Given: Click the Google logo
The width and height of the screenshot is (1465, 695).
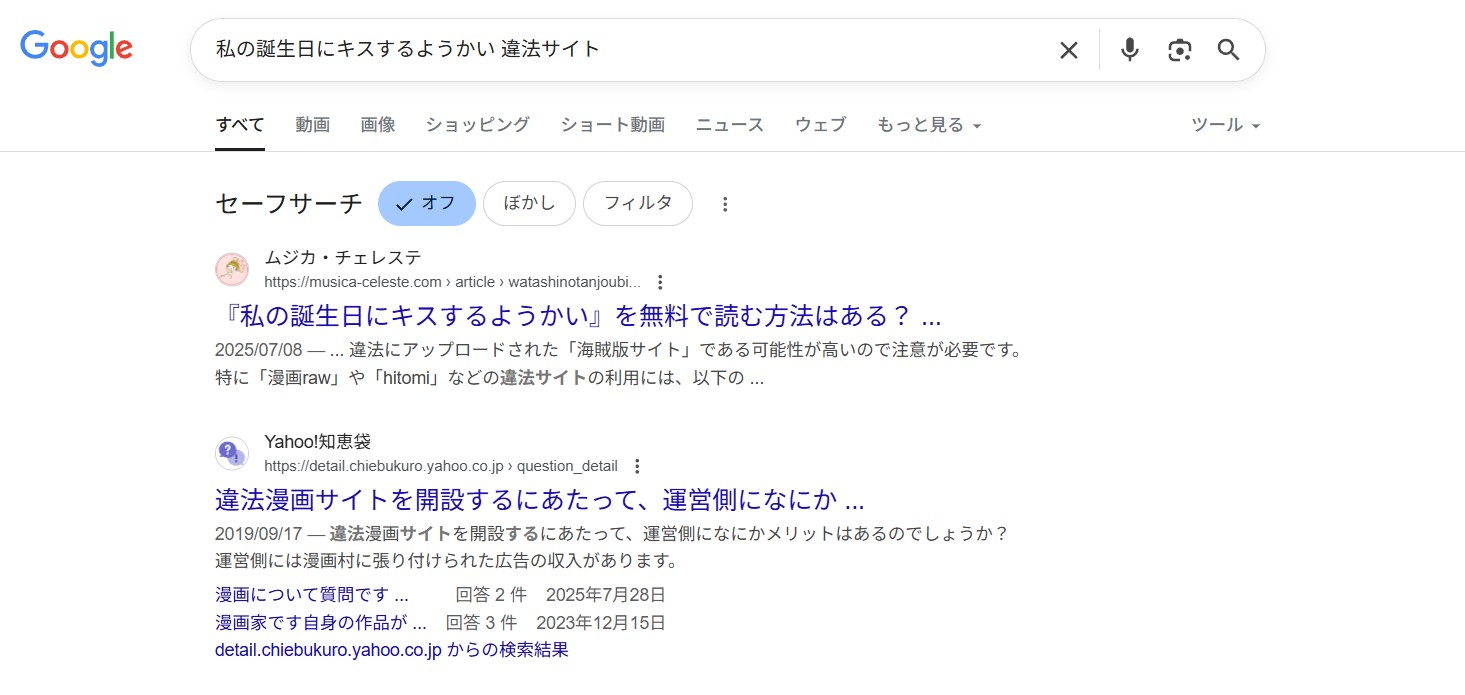Looking at the screenshot, I should pyautogui.click(x=76, y=47).
